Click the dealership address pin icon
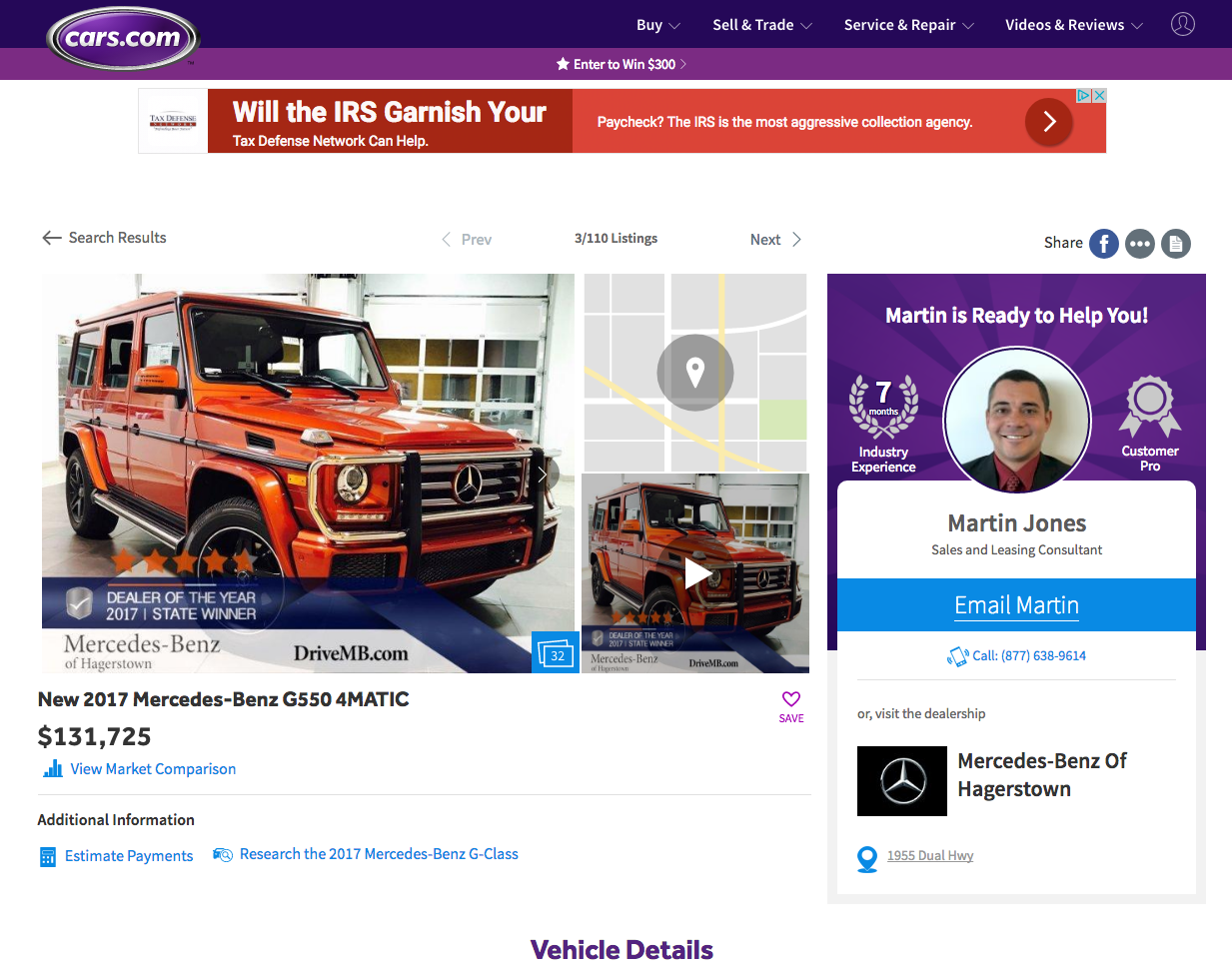Screen dimensions: 1232x980 tap(867, 859)
